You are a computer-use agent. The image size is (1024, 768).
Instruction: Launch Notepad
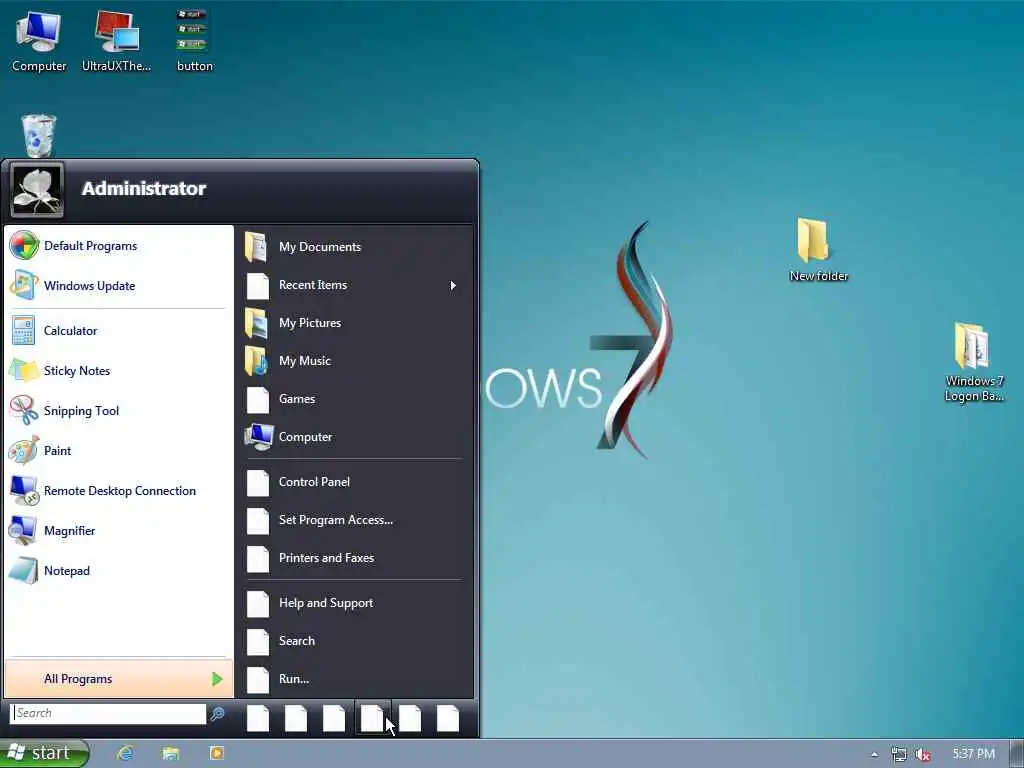(x=118, y=571)
